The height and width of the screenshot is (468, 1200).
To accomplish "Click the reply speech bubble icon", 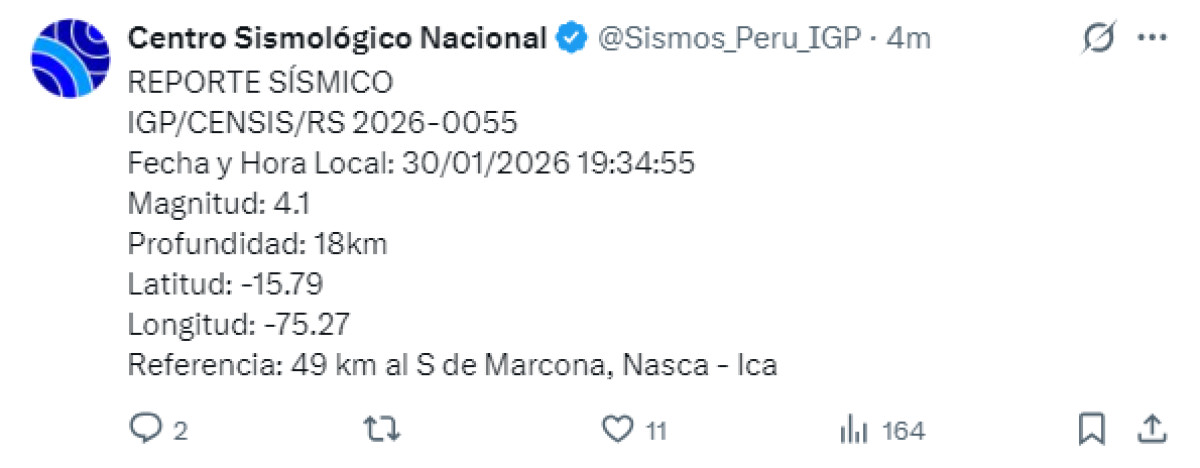I will 146,430.
